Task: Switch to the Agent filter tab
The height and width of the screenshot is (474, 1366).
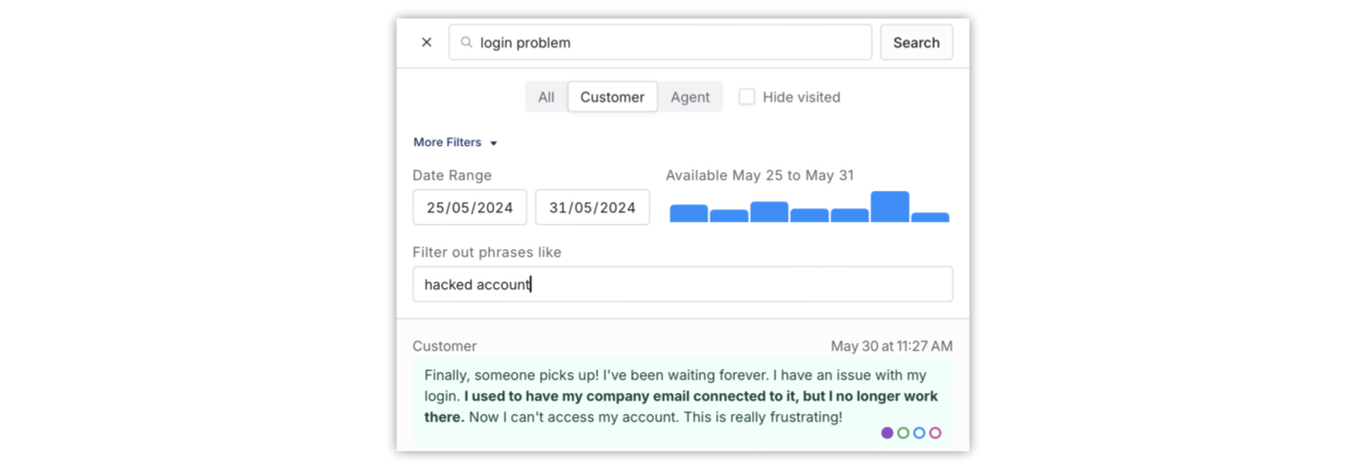Action: 690,97
